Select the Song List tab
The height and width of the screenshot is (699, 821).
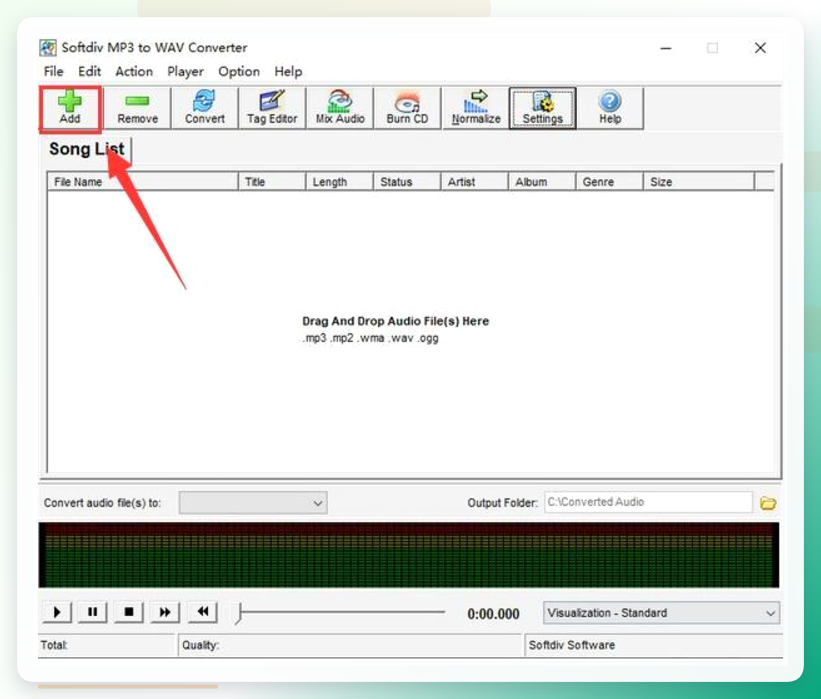point(86,149)
